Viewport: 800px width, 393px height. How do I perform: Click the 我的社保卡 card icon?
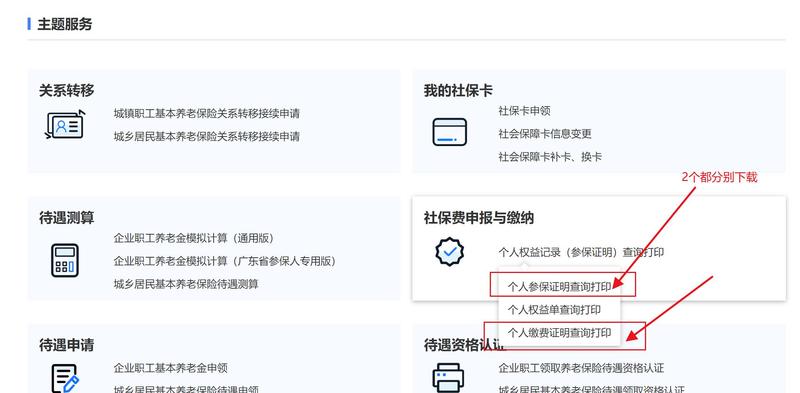click(449, 132)
